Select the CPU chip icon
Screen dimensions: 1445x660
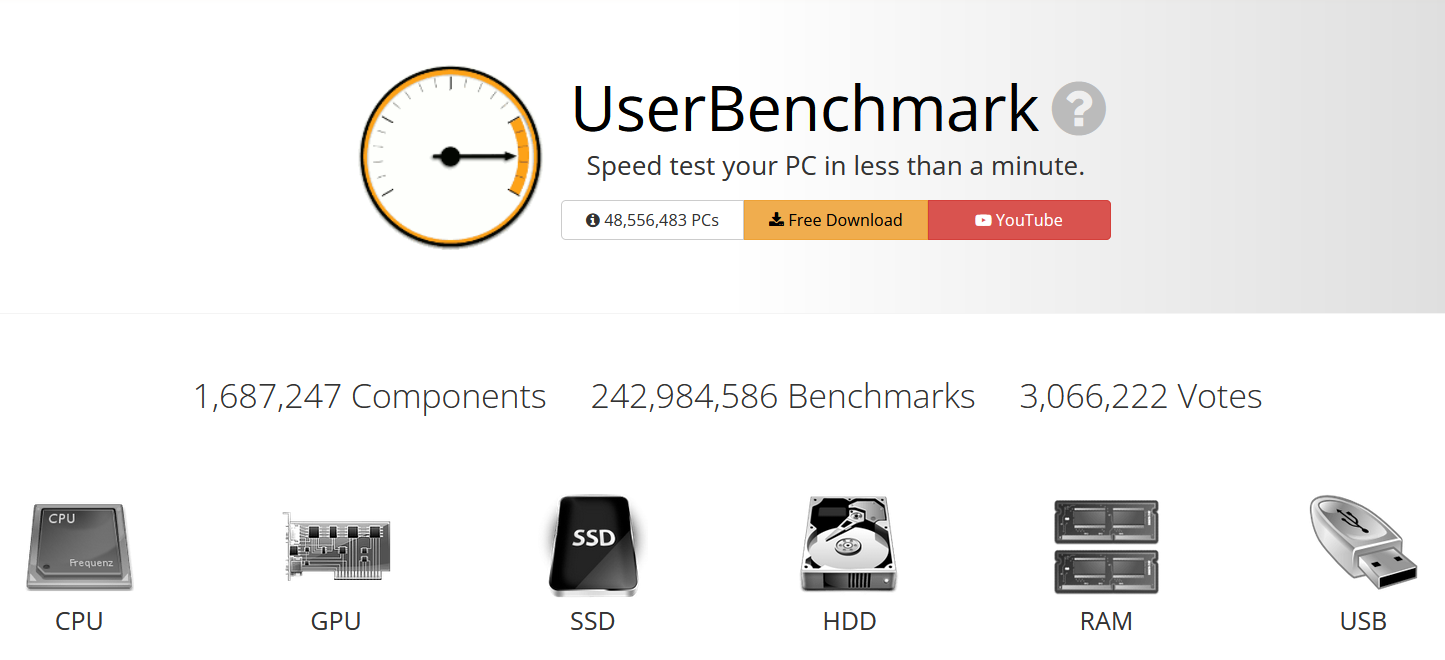79,547
